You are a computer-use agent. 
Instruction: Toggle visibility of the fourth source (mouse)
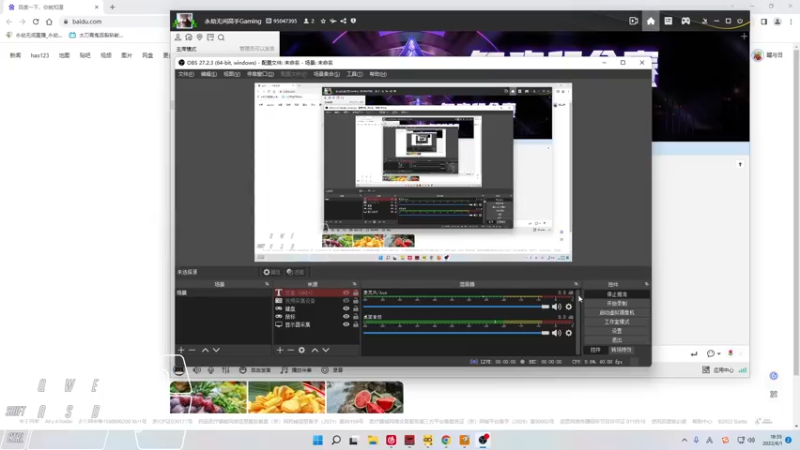[x=346, y=316]
